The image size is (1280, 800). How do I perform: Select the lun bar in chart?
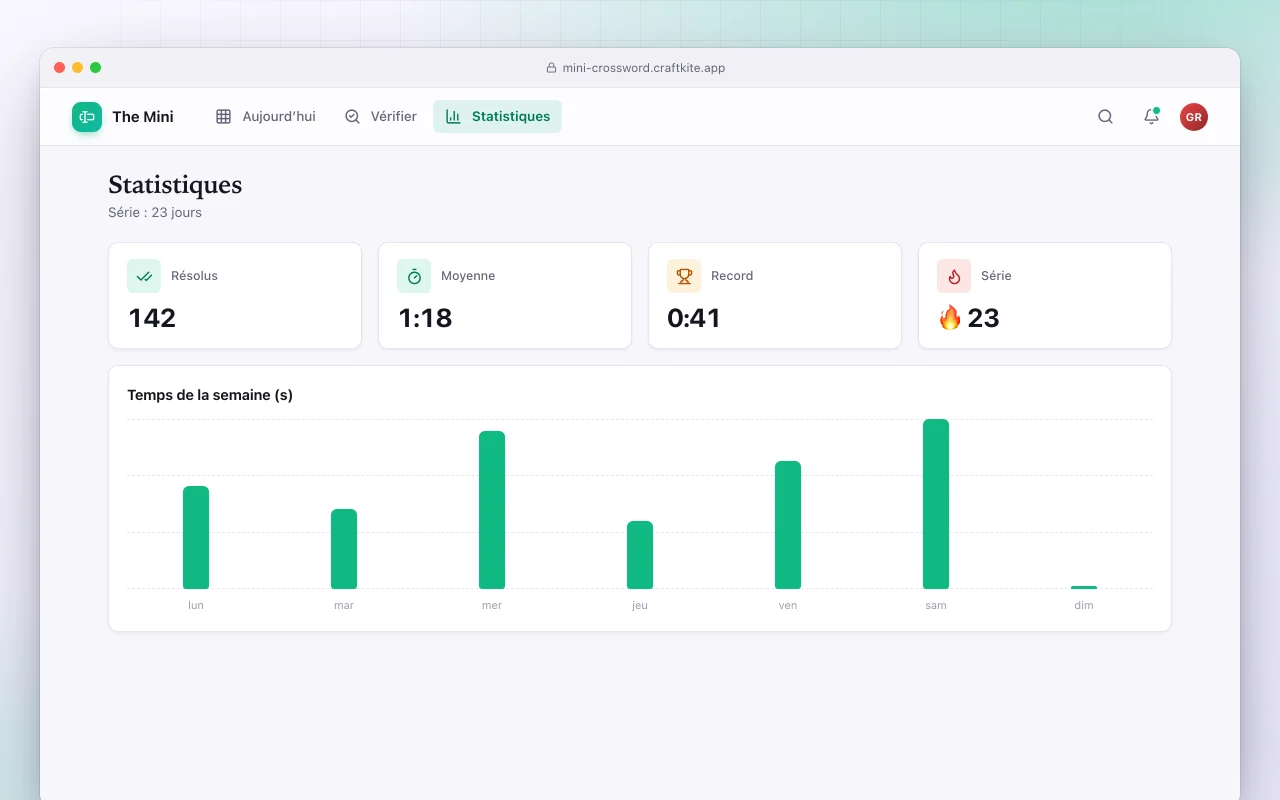pyautogui.click(x=196, y=538)
